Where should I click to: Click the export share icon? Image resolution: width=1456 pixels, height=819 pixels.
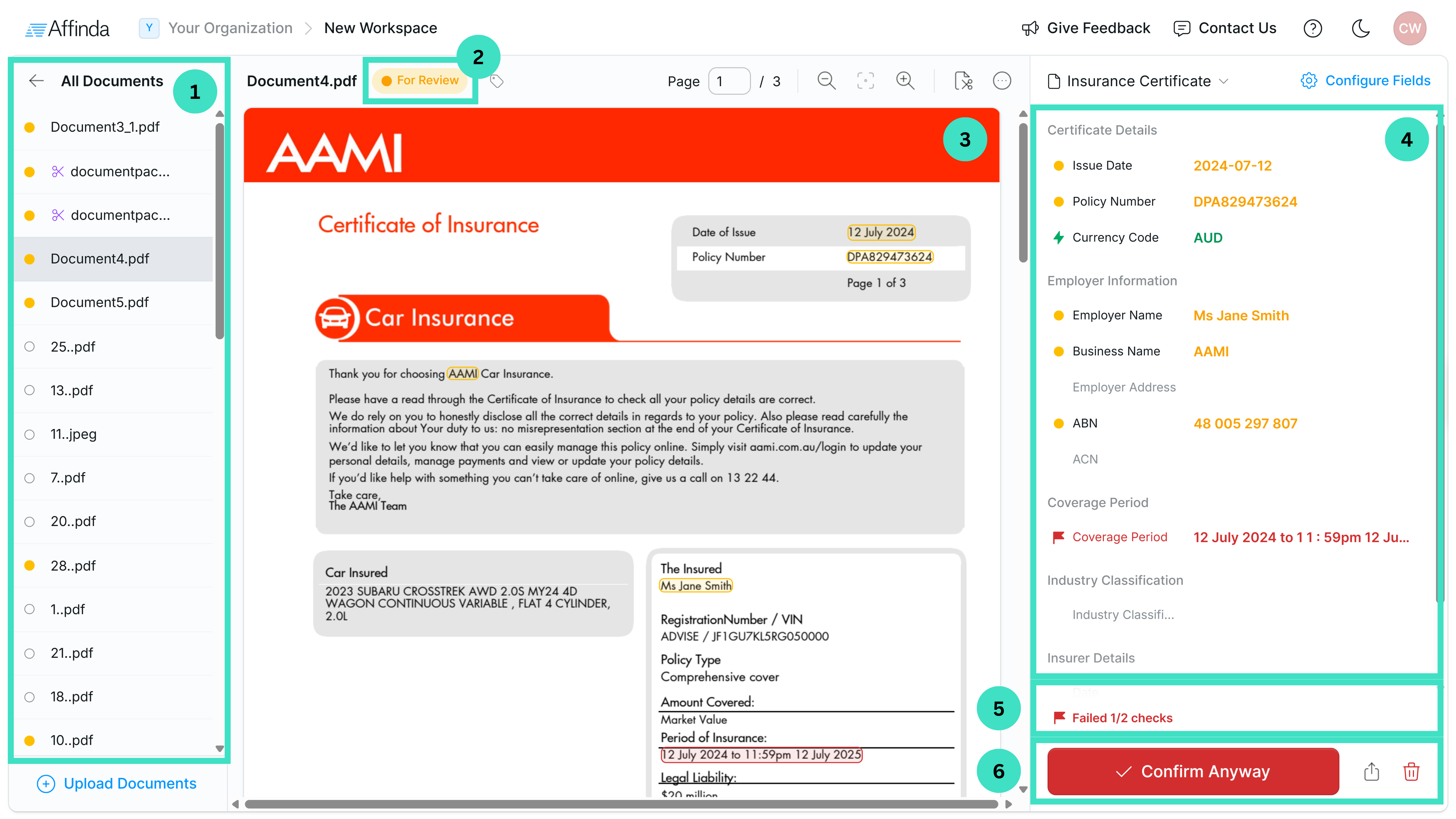pos(1371,771)
